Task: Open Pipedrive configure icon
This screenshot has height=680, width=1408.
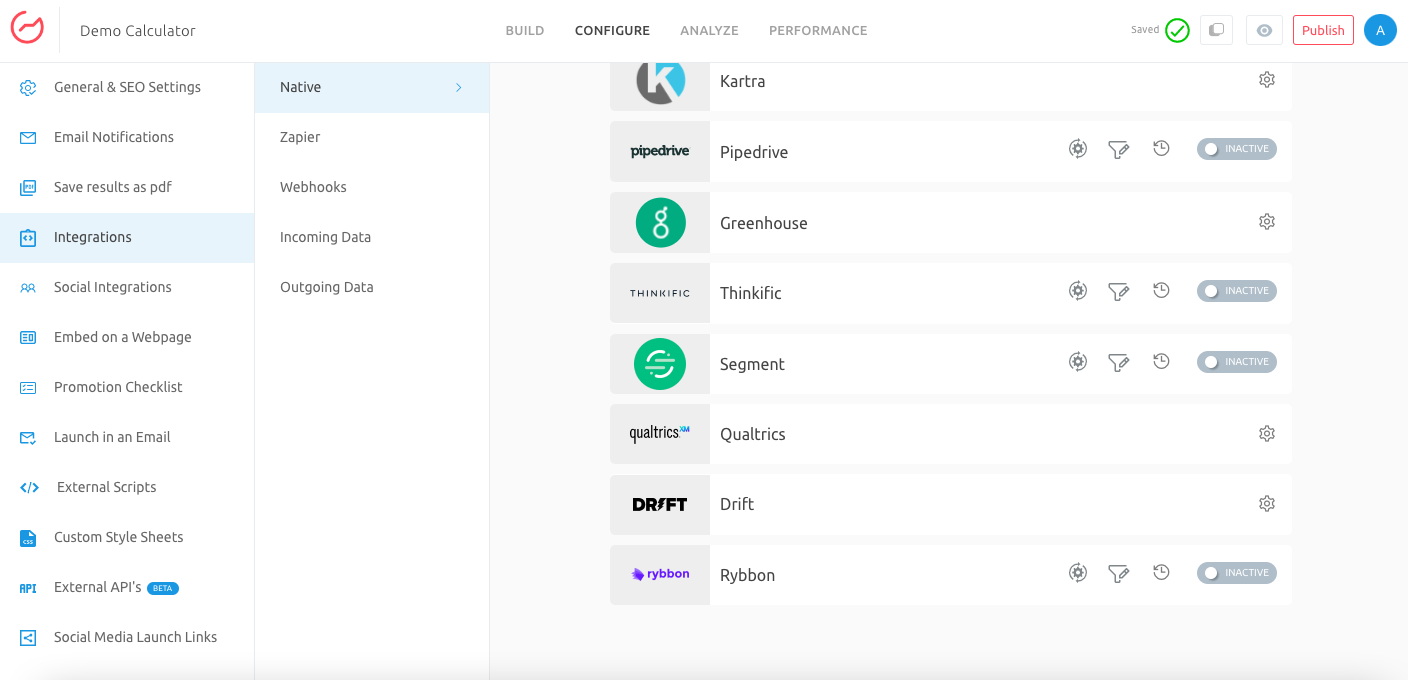Action: point(1078,149)
